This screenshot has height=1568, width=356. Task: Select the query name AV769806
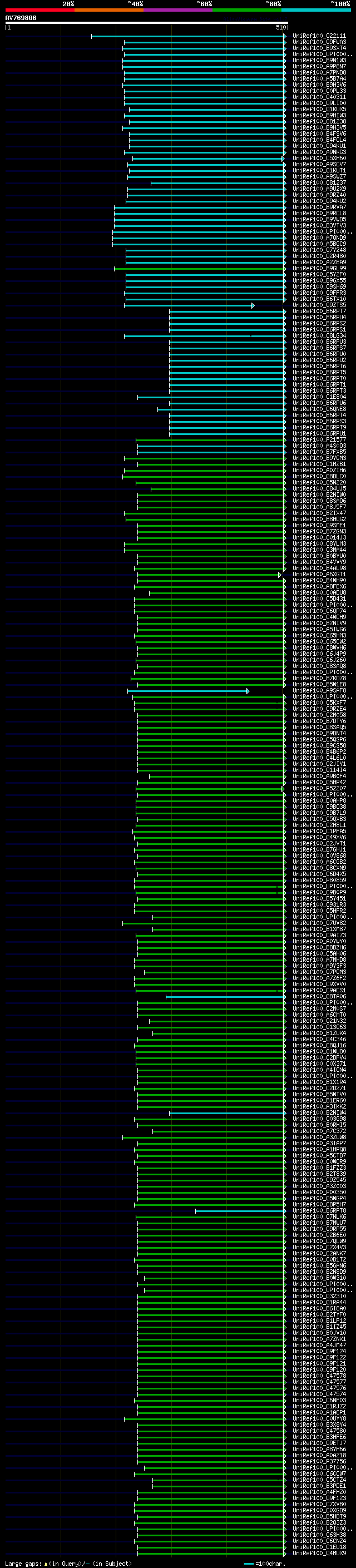(x=21, y=18)
